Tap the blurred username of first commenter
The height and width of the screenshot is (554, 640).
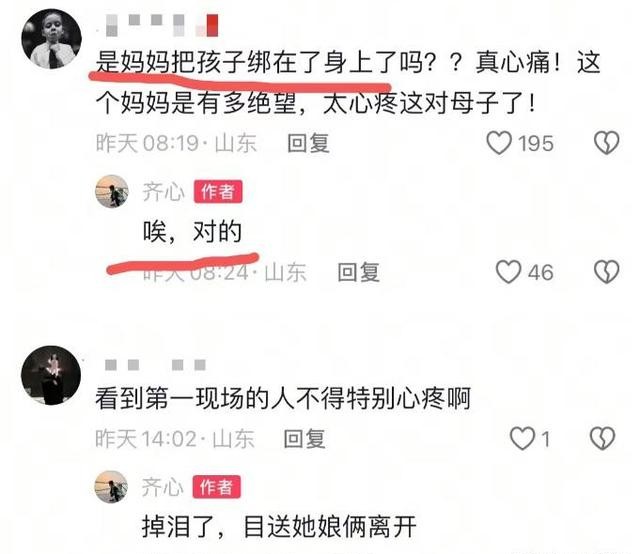[x=159, y=25]
